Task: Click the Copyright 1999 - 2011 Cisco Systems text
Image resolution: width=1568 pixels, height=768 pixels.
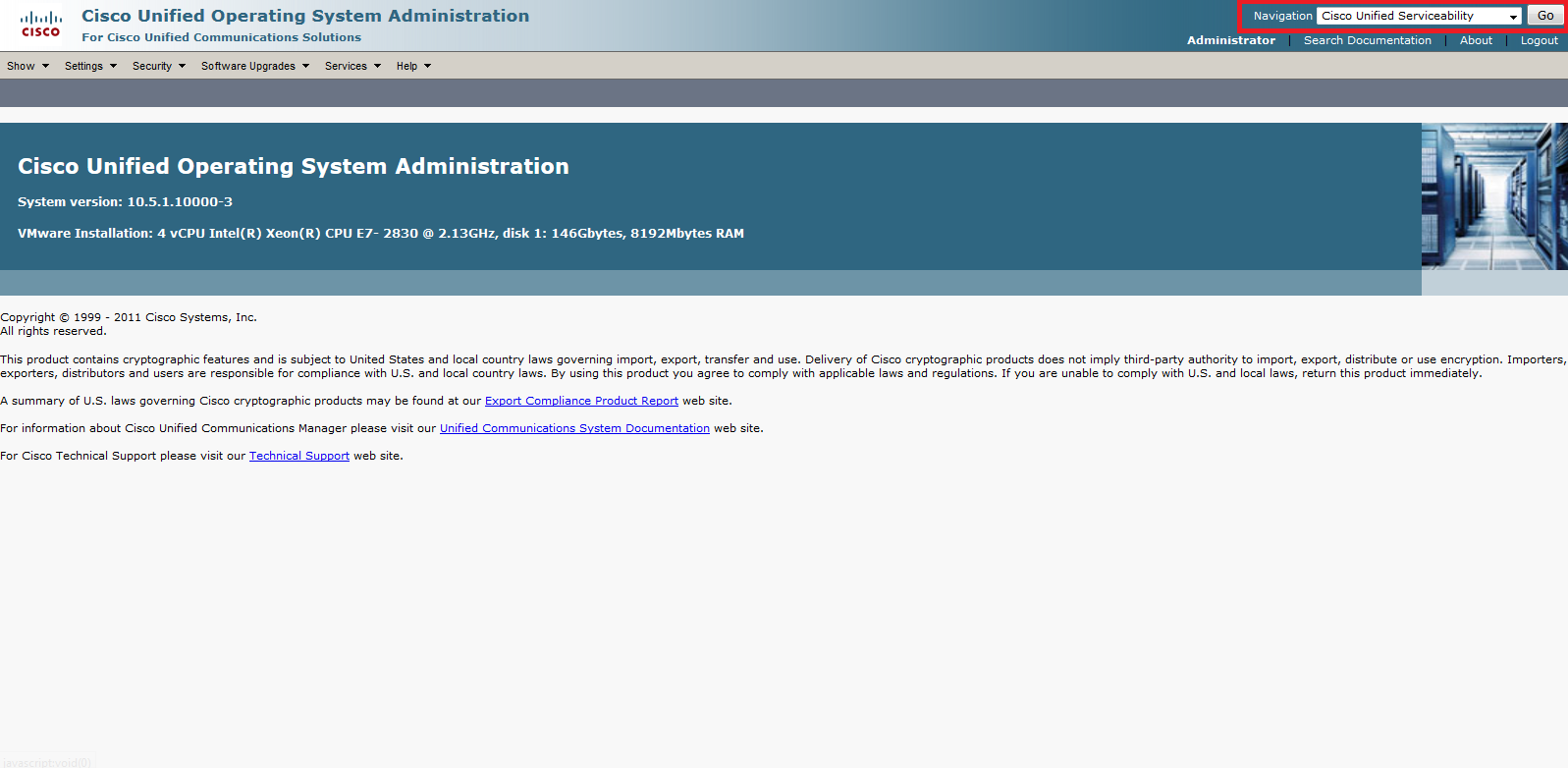Action: (129, 317)
